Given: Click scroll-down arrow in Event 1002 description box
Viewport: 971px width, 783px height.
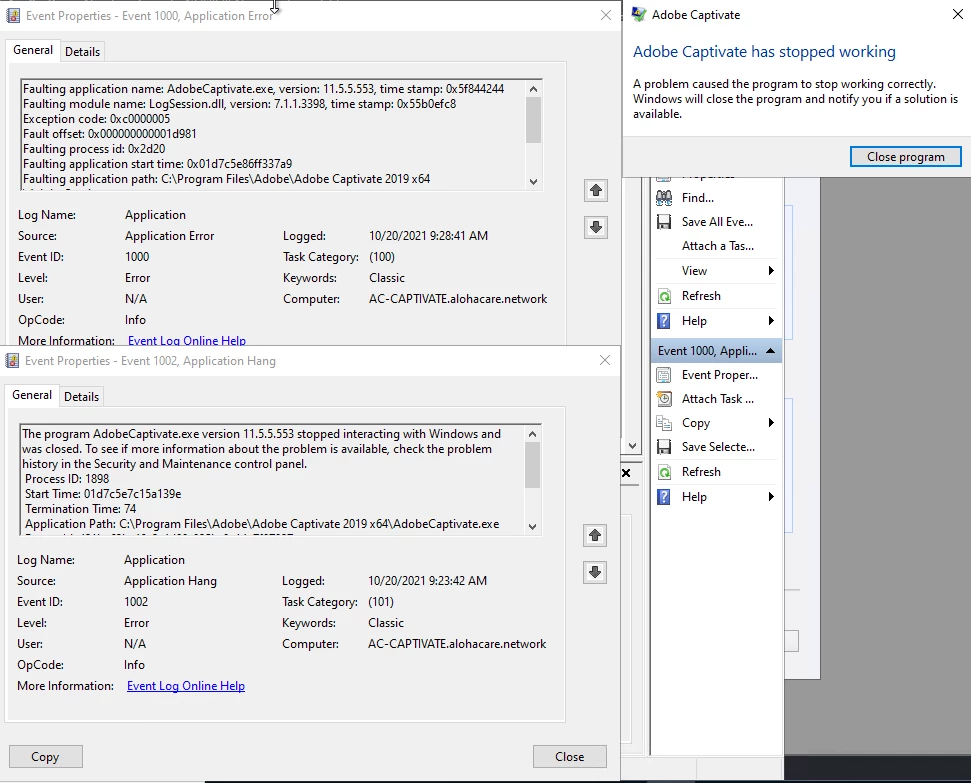Looking at the screenshot, I should (532, 527).
